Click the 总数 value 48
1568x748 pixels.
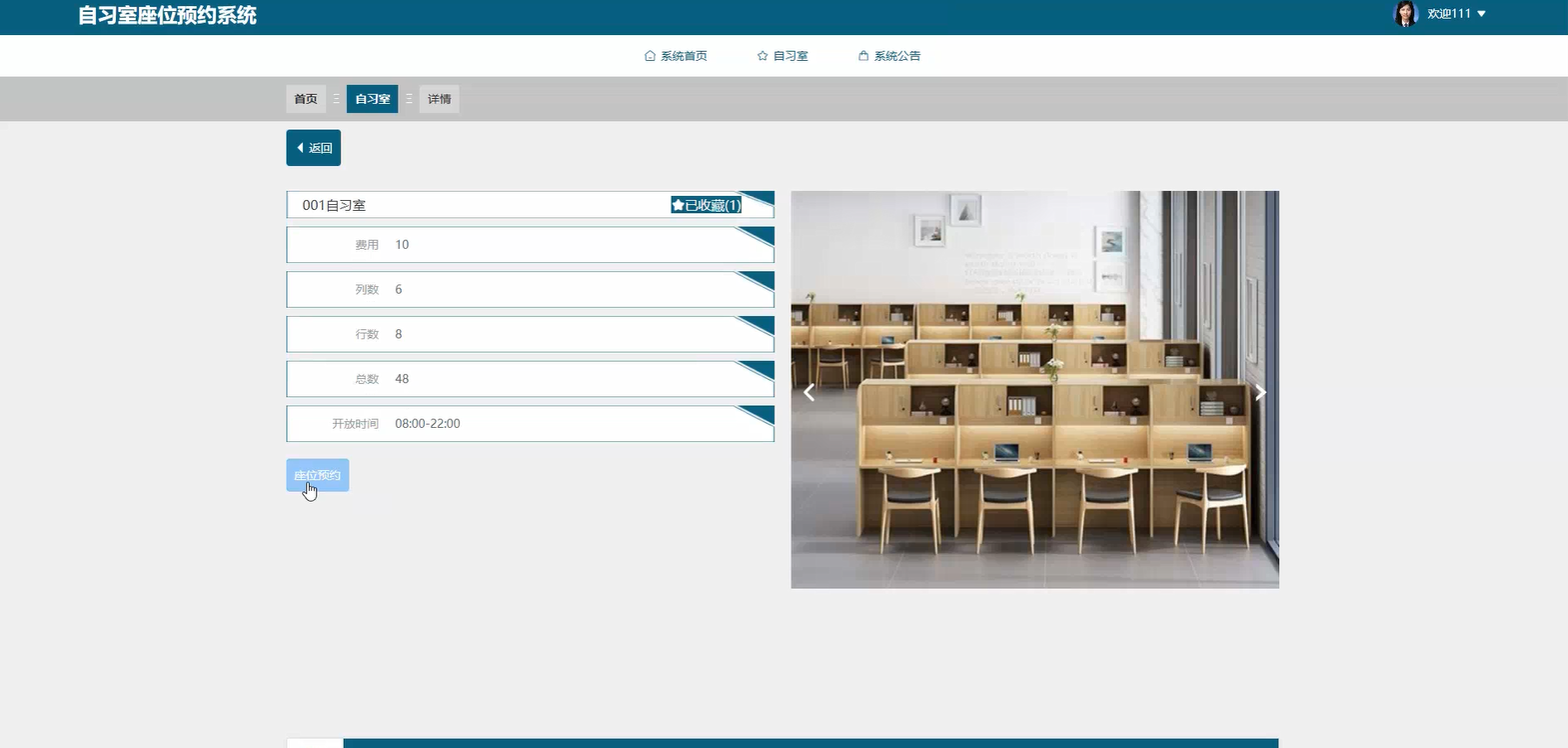[402, 379]
